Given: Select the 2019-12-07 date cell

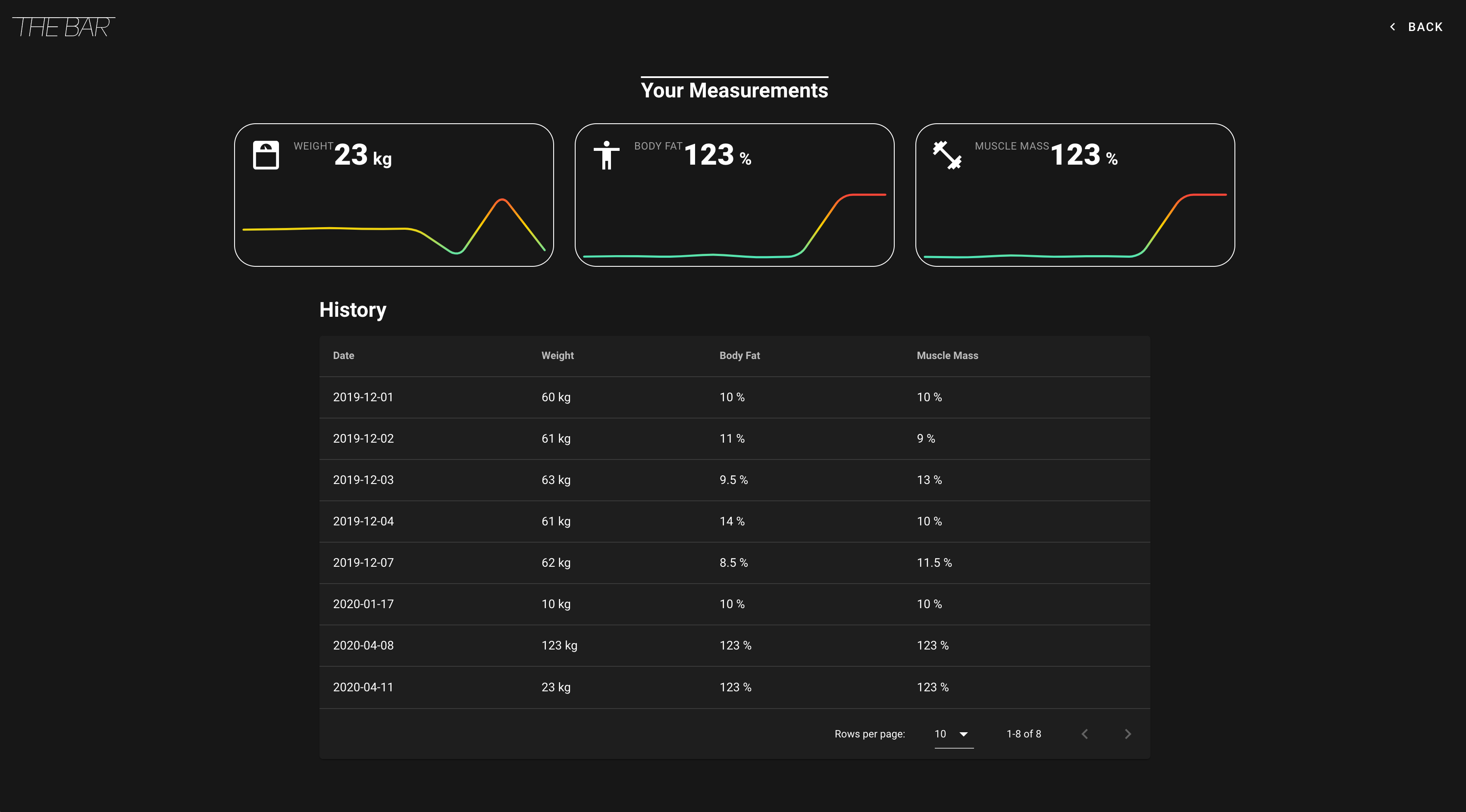Looking at the screenshot, I should click(363, 563).
